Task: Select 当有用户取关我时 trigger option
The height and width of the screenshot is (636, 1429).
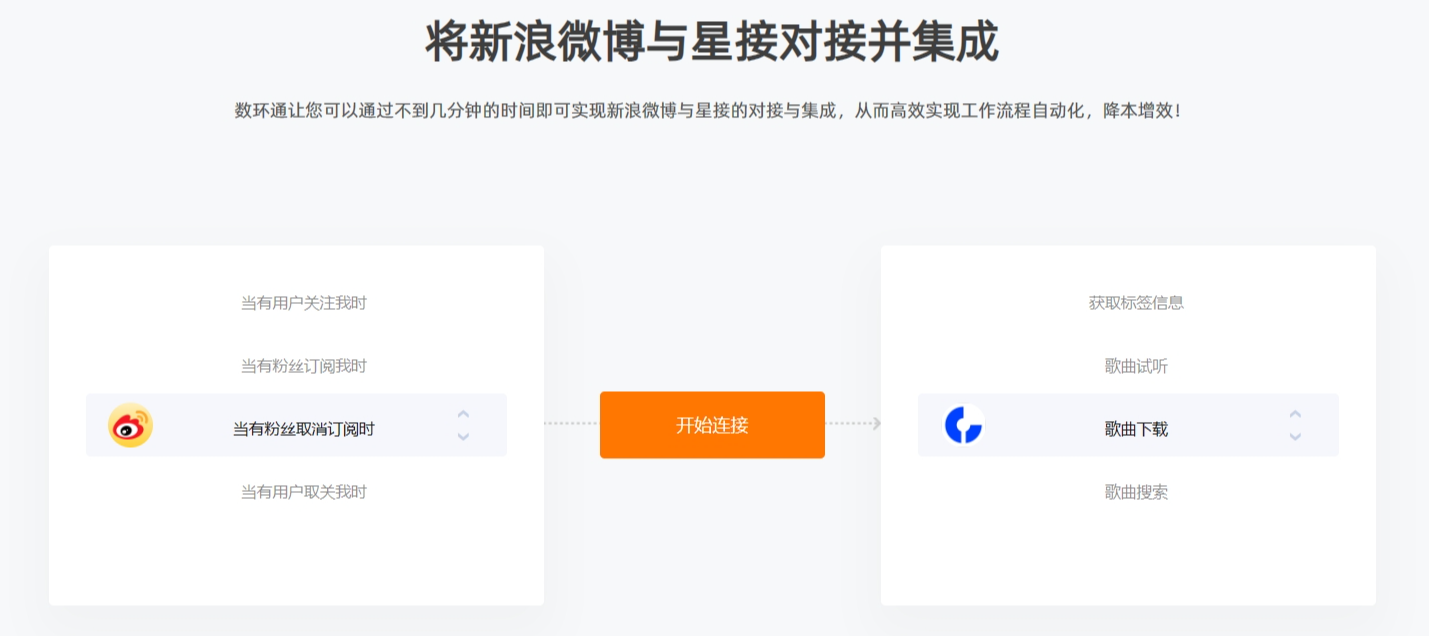Action: (x=304, y=492)
